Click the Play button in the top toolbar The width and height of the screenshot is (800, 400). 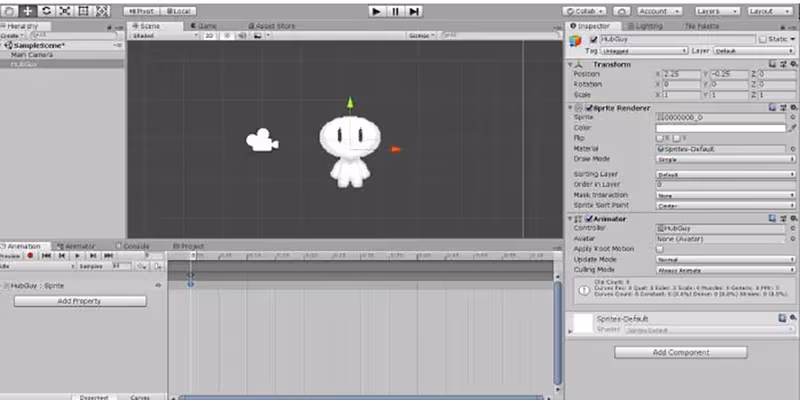[x=377, y=11]
